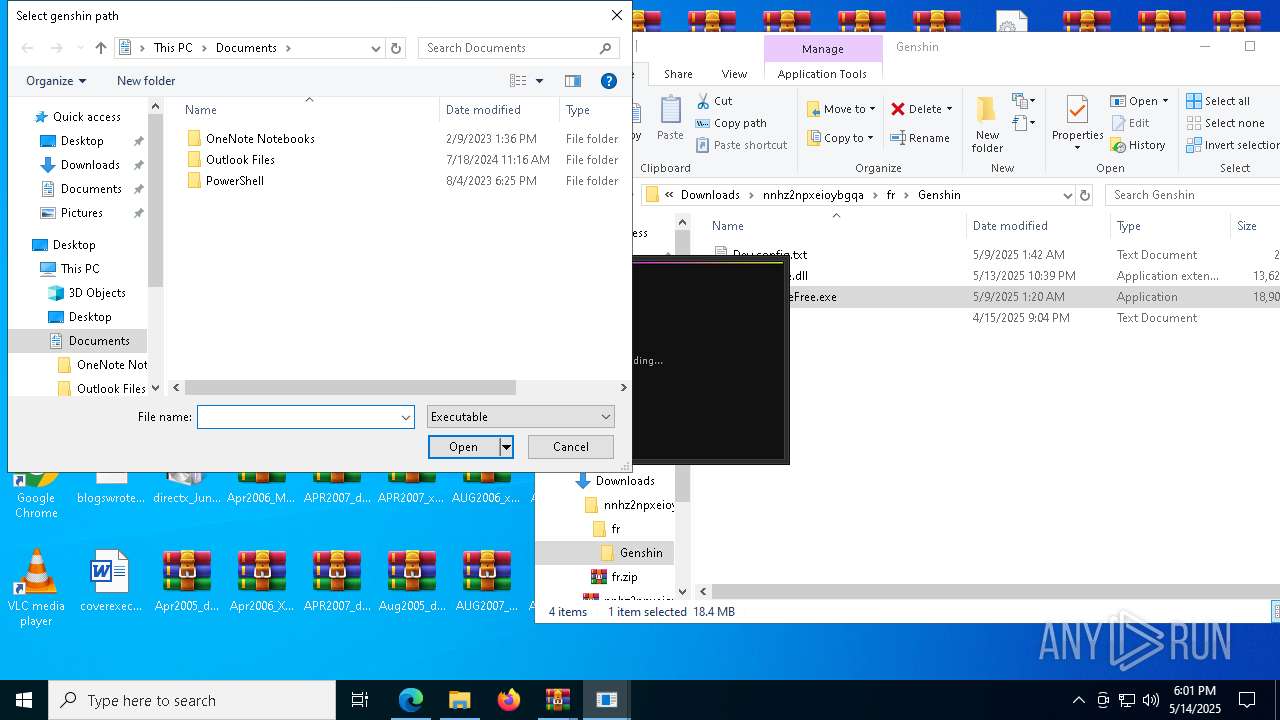
Task: Select 3D Objects in navigation tree
Action: tap(97, 293)
